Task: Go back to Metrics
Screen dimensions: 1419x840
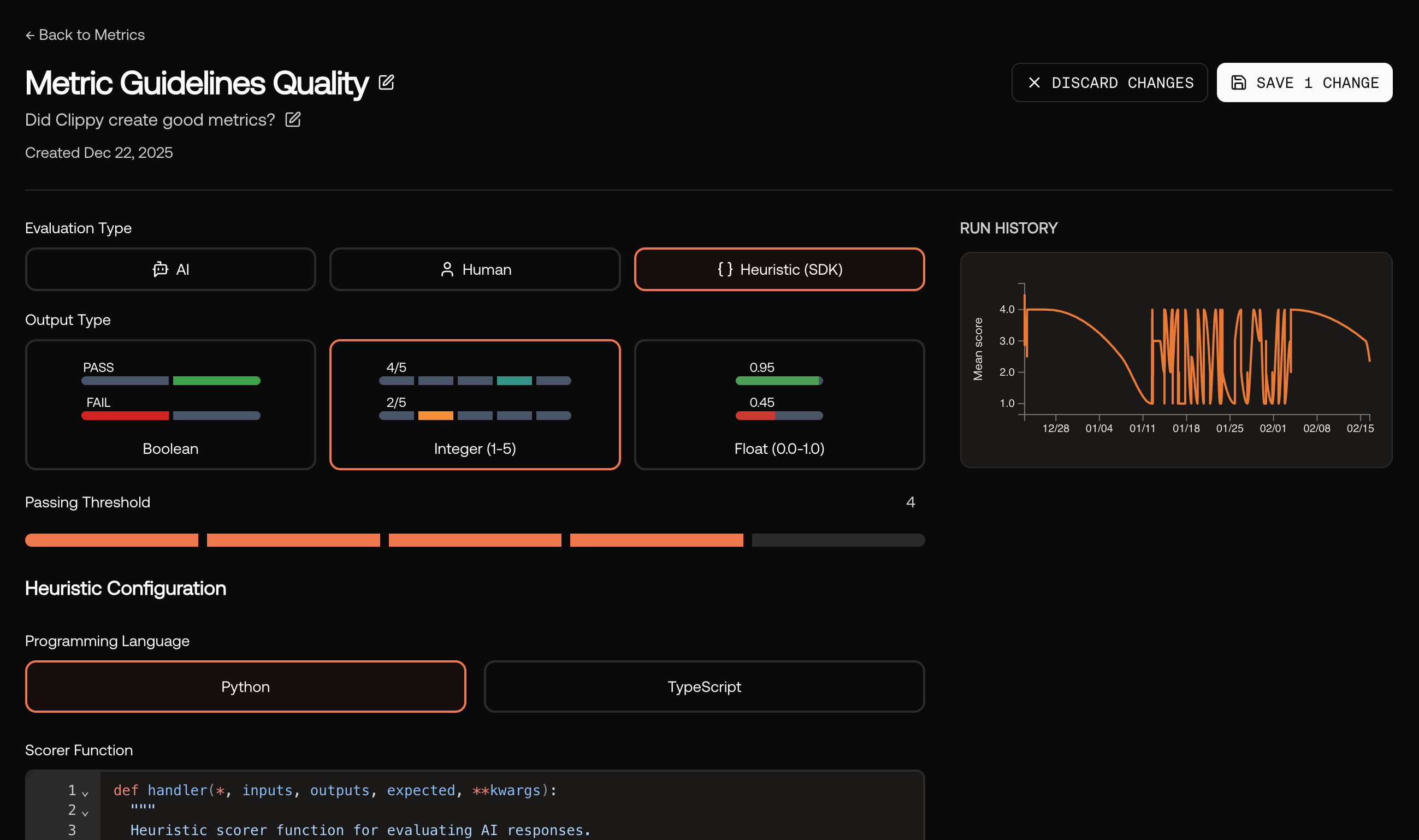Action: coord(85,35)
